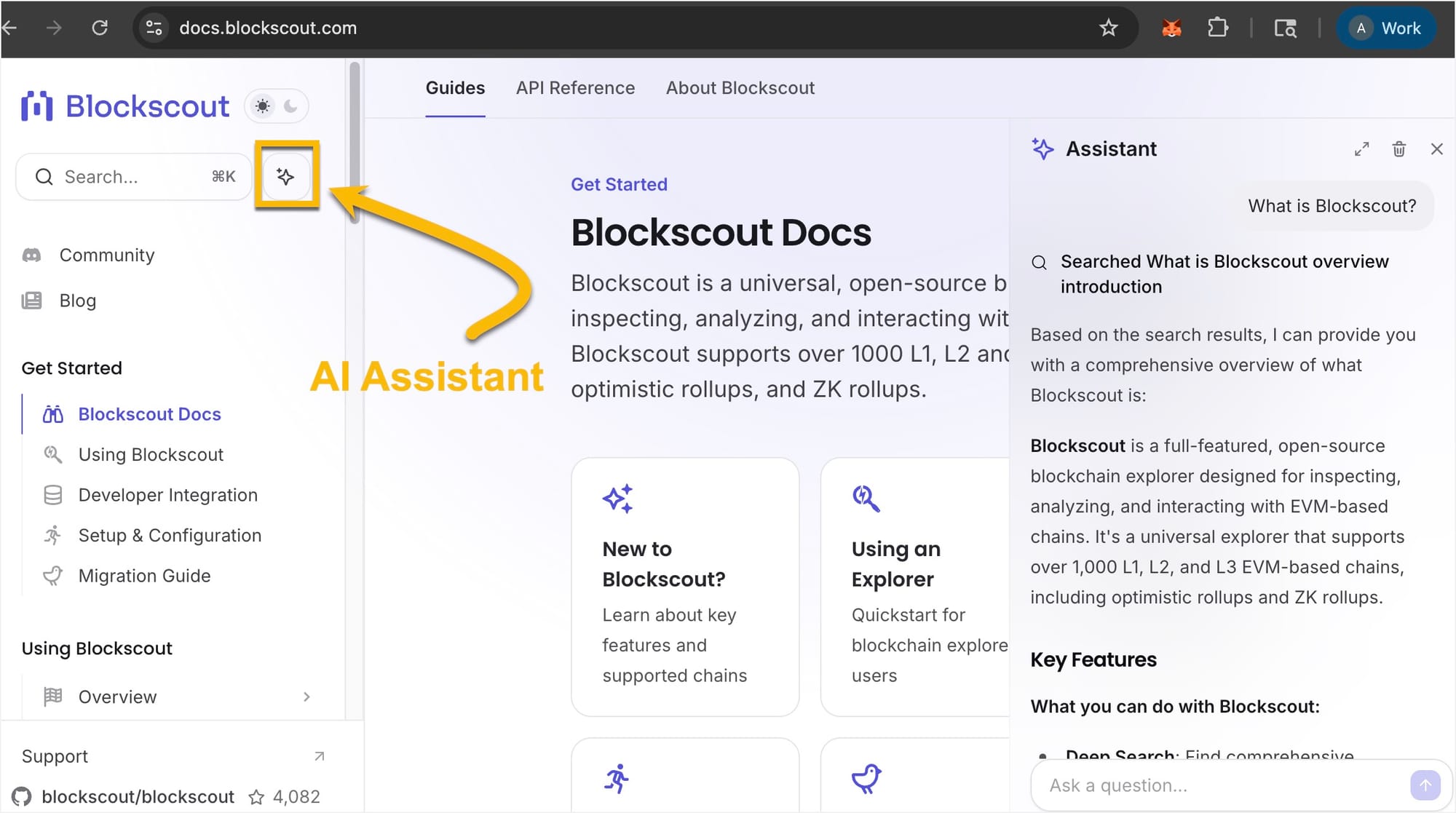Switch to light mode using the sun icon
Image resolution: width=1456 pixels, height=813 pixels.
pos(262,106)
